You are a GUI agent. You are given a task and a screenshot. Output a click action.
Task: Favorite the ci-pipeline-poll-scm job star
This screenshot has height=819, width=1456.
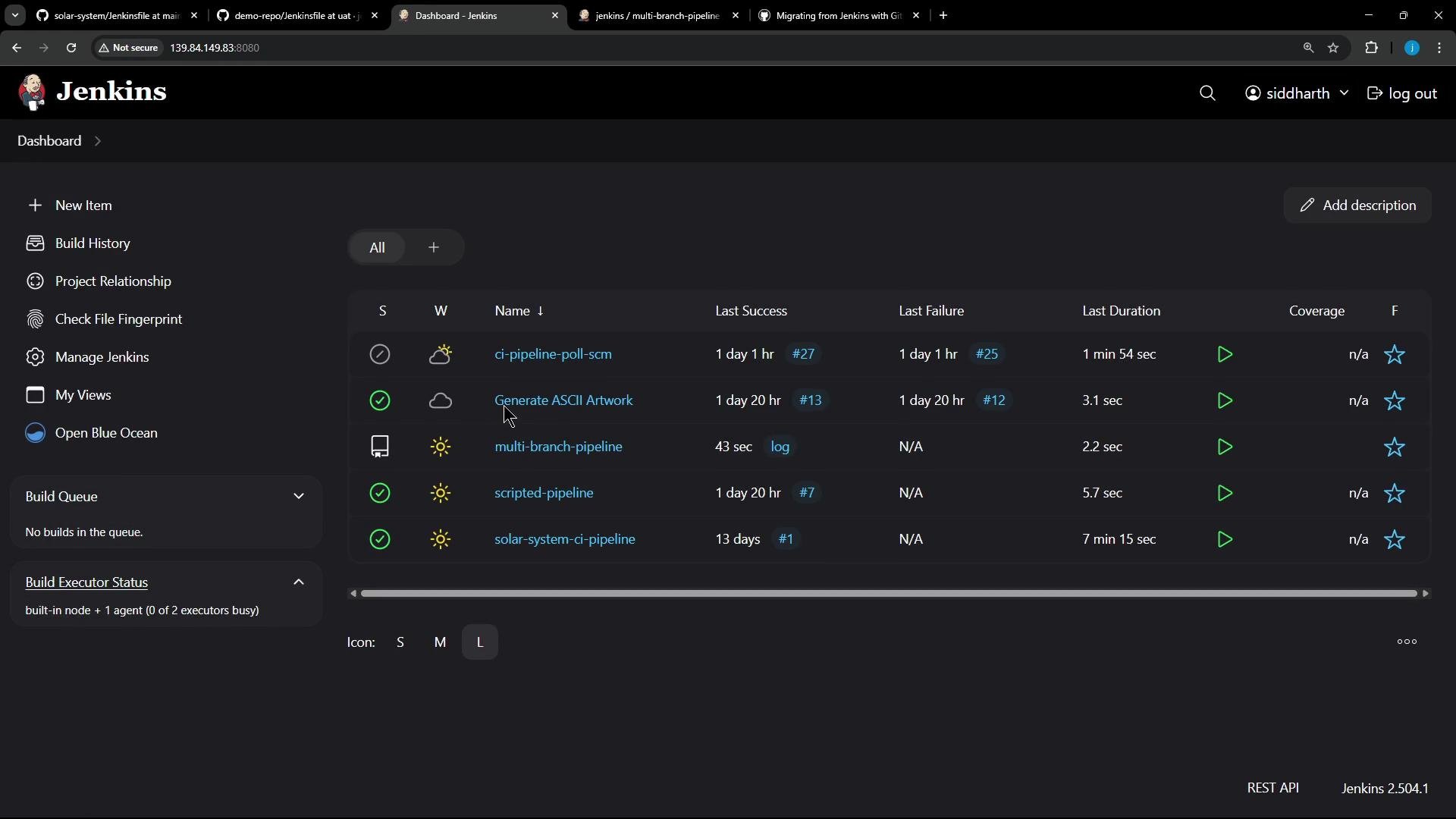click(x=1395, y=354)
